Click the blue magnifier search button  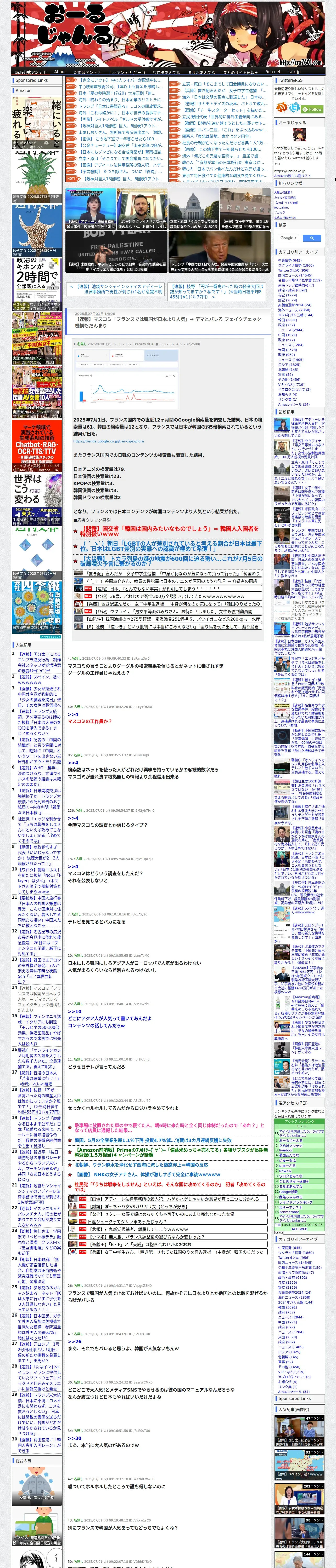pyautogui.click(x=312, y=238)
